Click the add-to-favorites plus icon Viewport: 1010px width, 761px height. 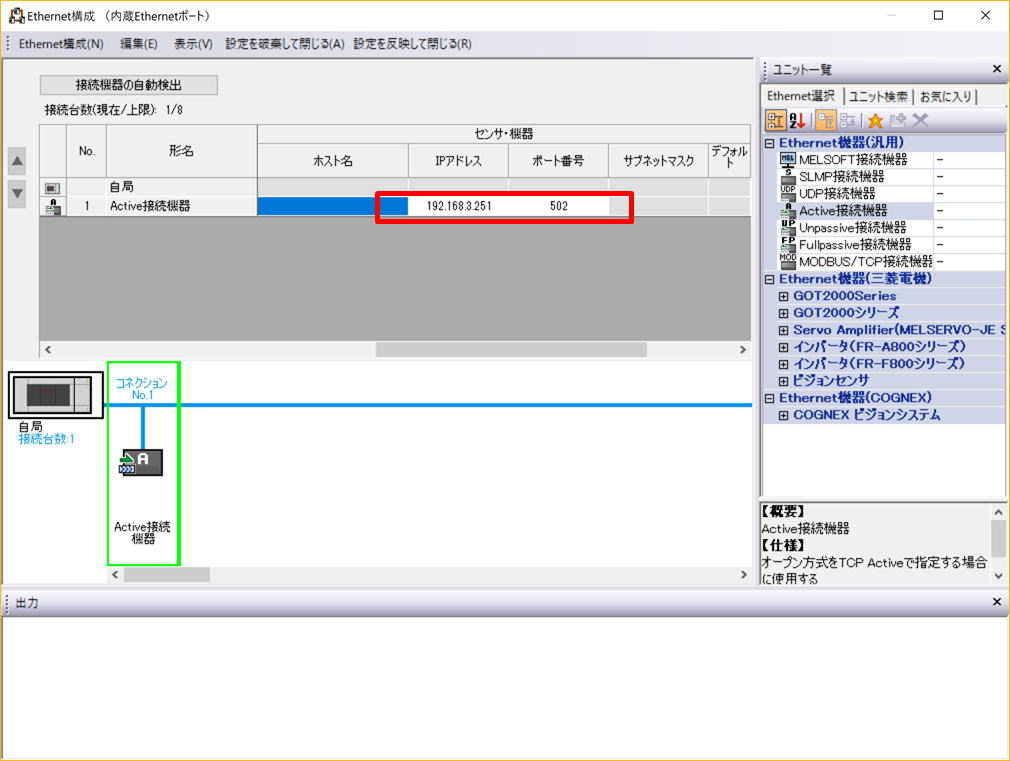[897, 120]
